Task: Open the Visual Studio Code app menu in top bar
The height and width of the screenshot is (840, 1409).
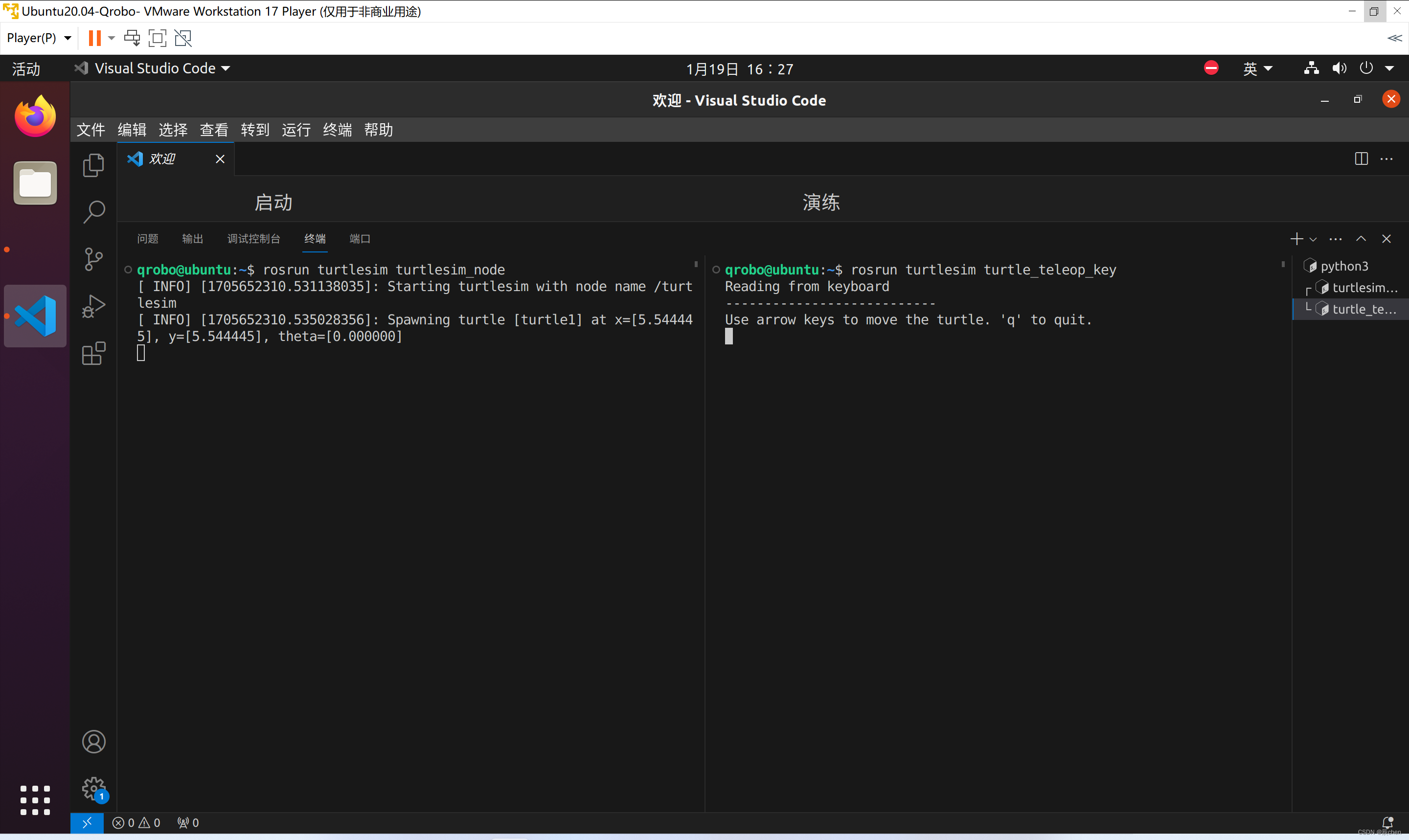Action: pyautogui.click(x=152, y=68)
